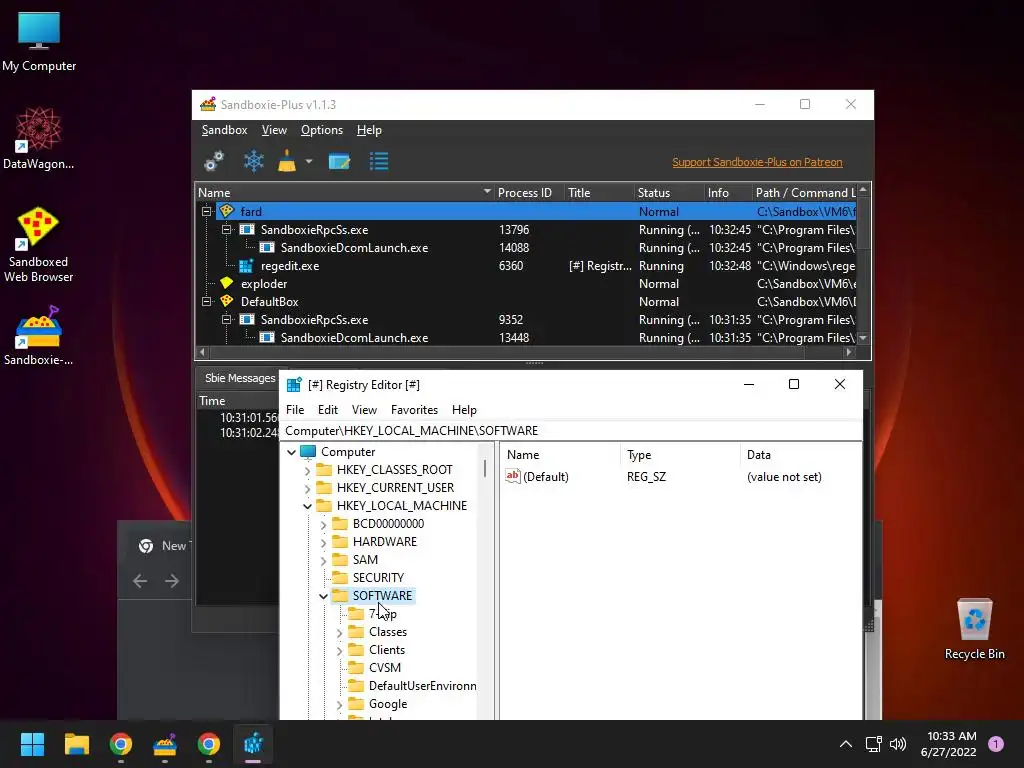Open the View menu in Sandboxie-Plus

coord(274,130)
